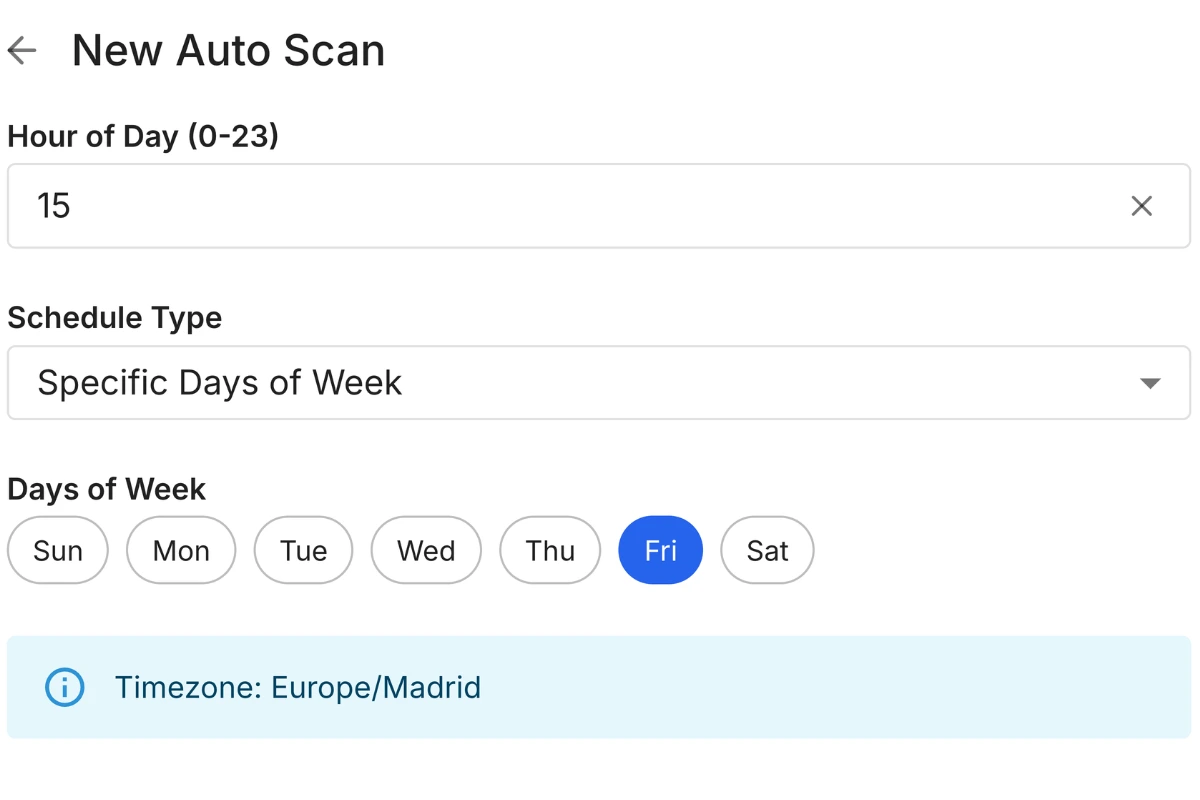Toggle the Mon day pill
The width and height of the screenshot is (1200, 800).
point(180,550)
